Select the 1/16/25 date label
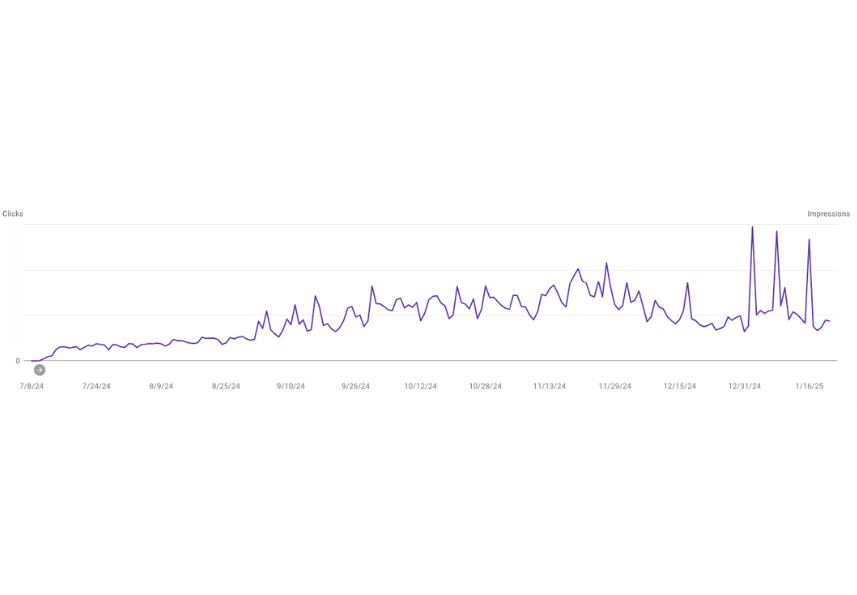857x595 pixels. click(x=809, y=386)
